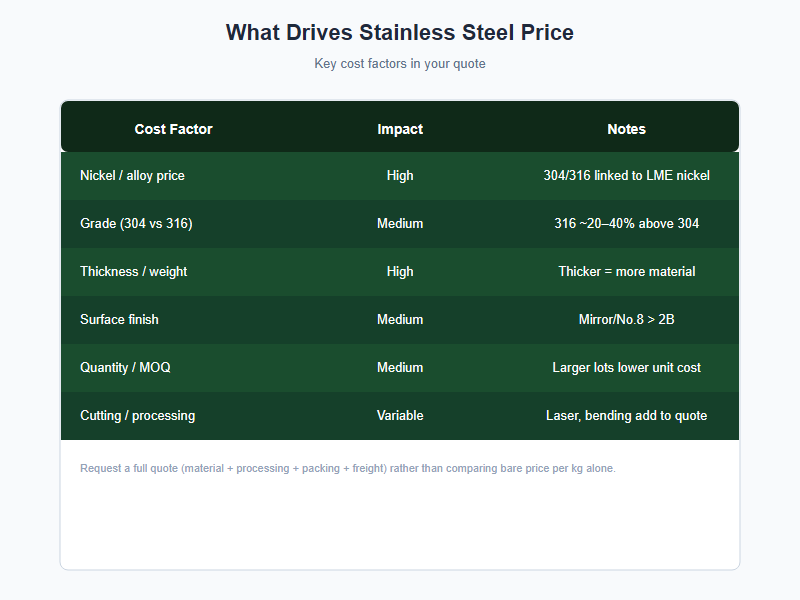Click the subtitle 'Key cost factors in your quote'
The image size is (800, 600).
click(399, 64)
